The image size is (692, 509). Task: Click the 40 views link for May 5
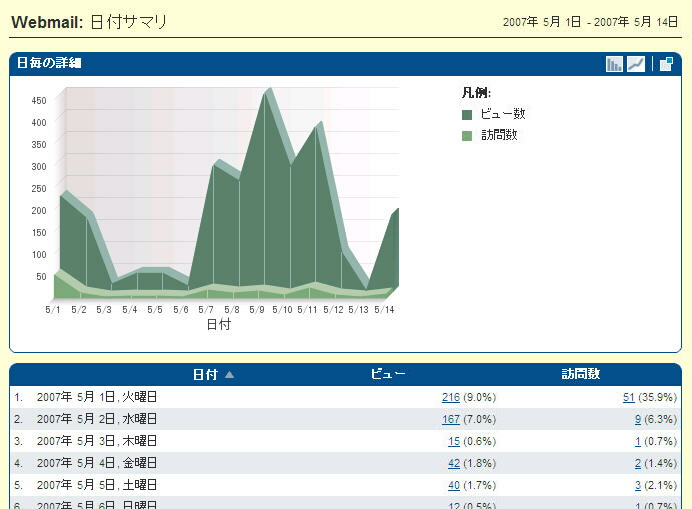(x=453, y=485)
